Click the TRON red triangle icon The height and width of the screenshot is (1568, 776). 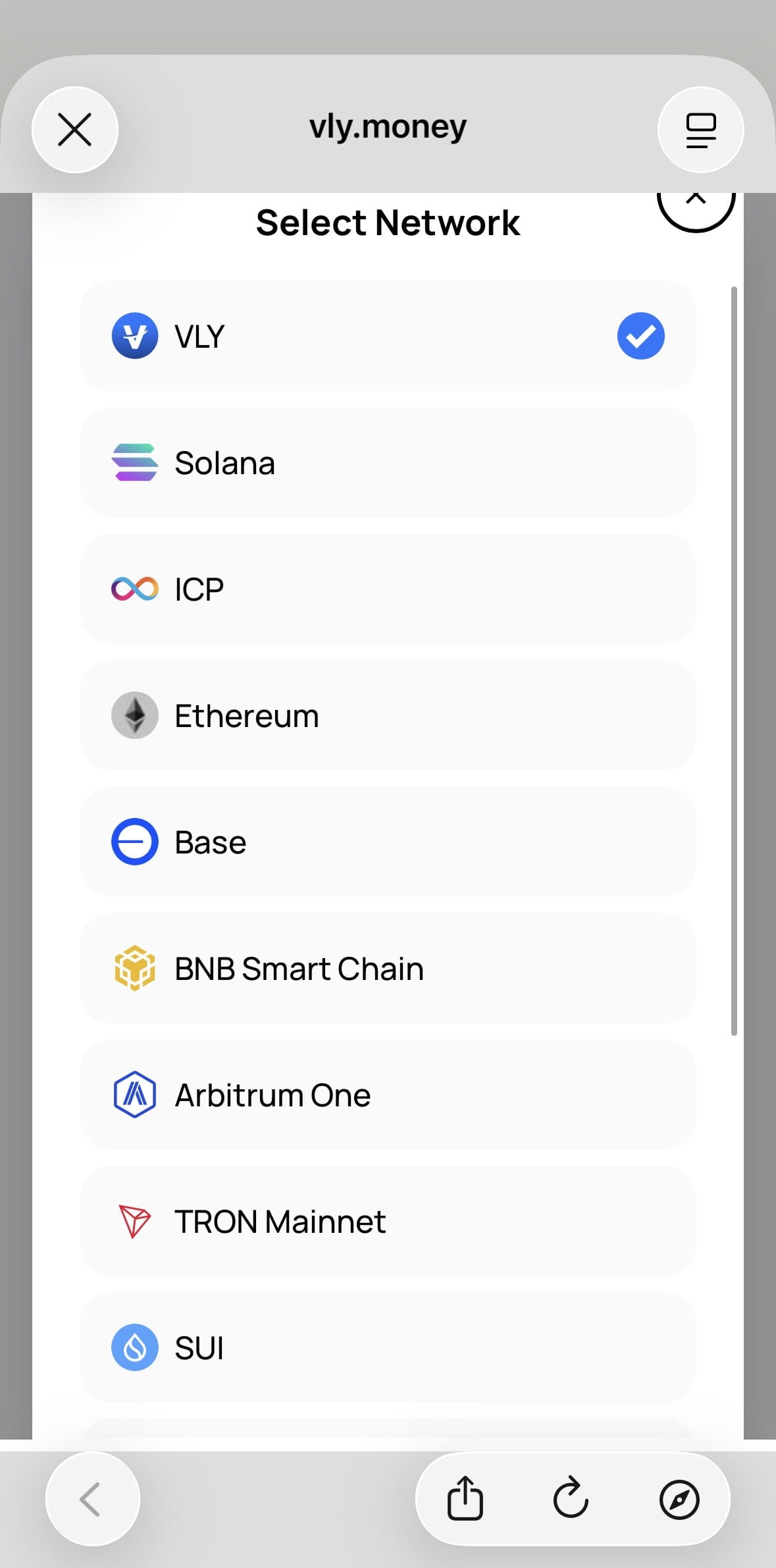point(135,1221)
